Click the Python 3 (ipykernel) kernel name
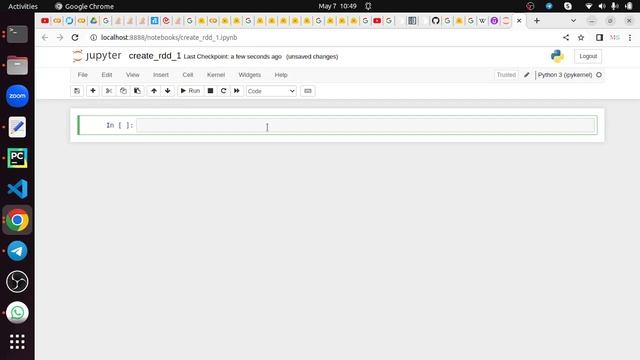The width and height of the screenshot is (640, 360). click(x=565, y=75)
